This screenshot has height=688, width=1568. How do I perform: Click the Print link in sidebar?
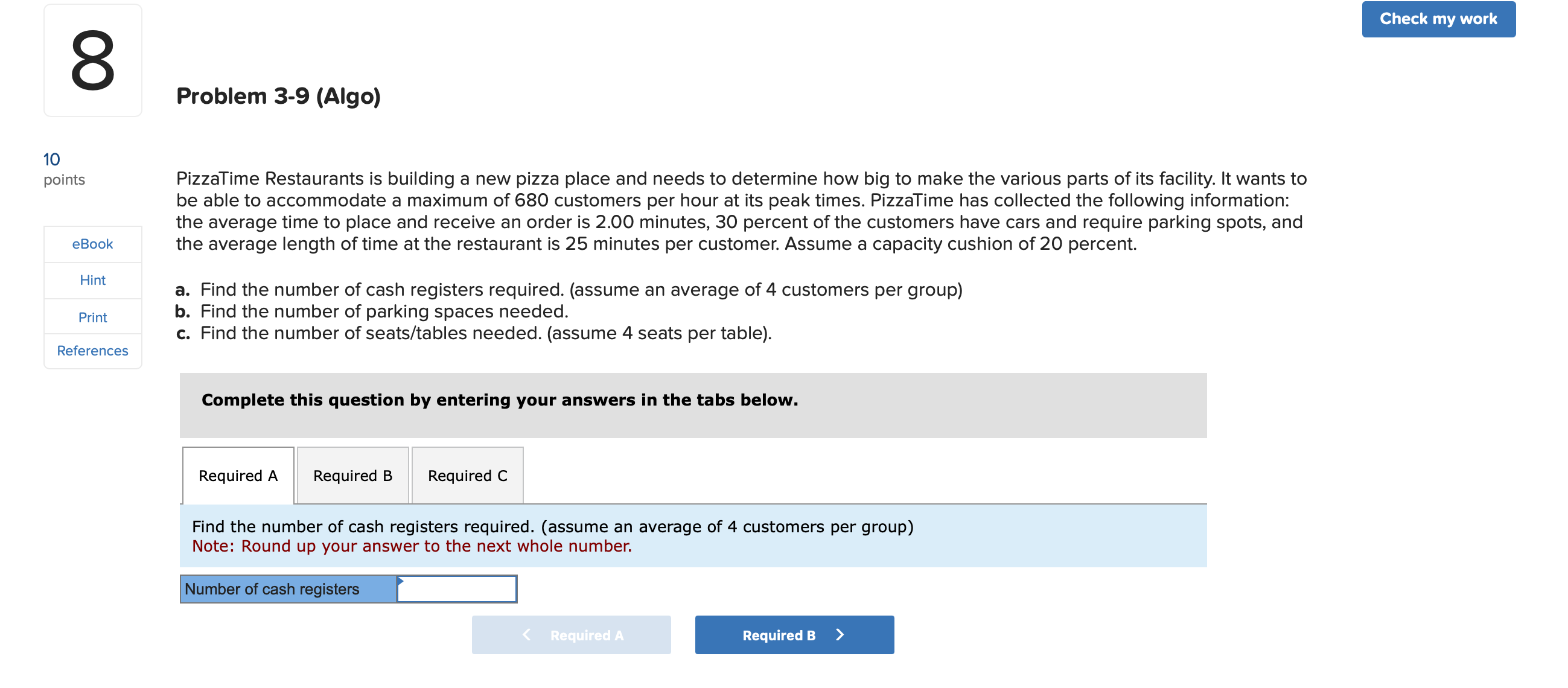(x=92, y=317)
